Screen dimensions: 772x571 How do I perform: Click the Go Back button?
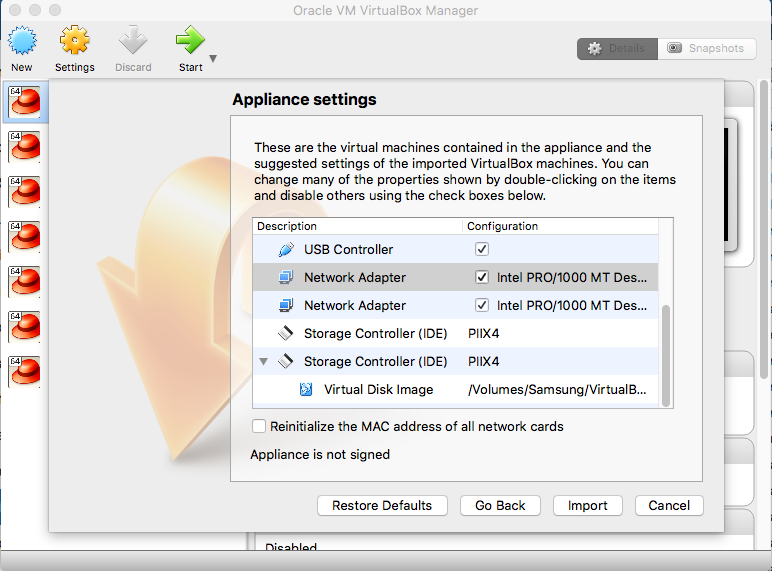pyautogui.click(x=500, y=505)
